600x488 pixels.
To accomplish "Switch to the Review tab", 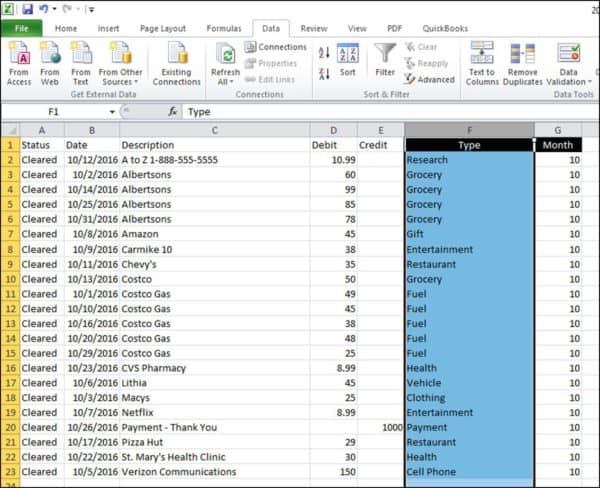I will 314,28.
